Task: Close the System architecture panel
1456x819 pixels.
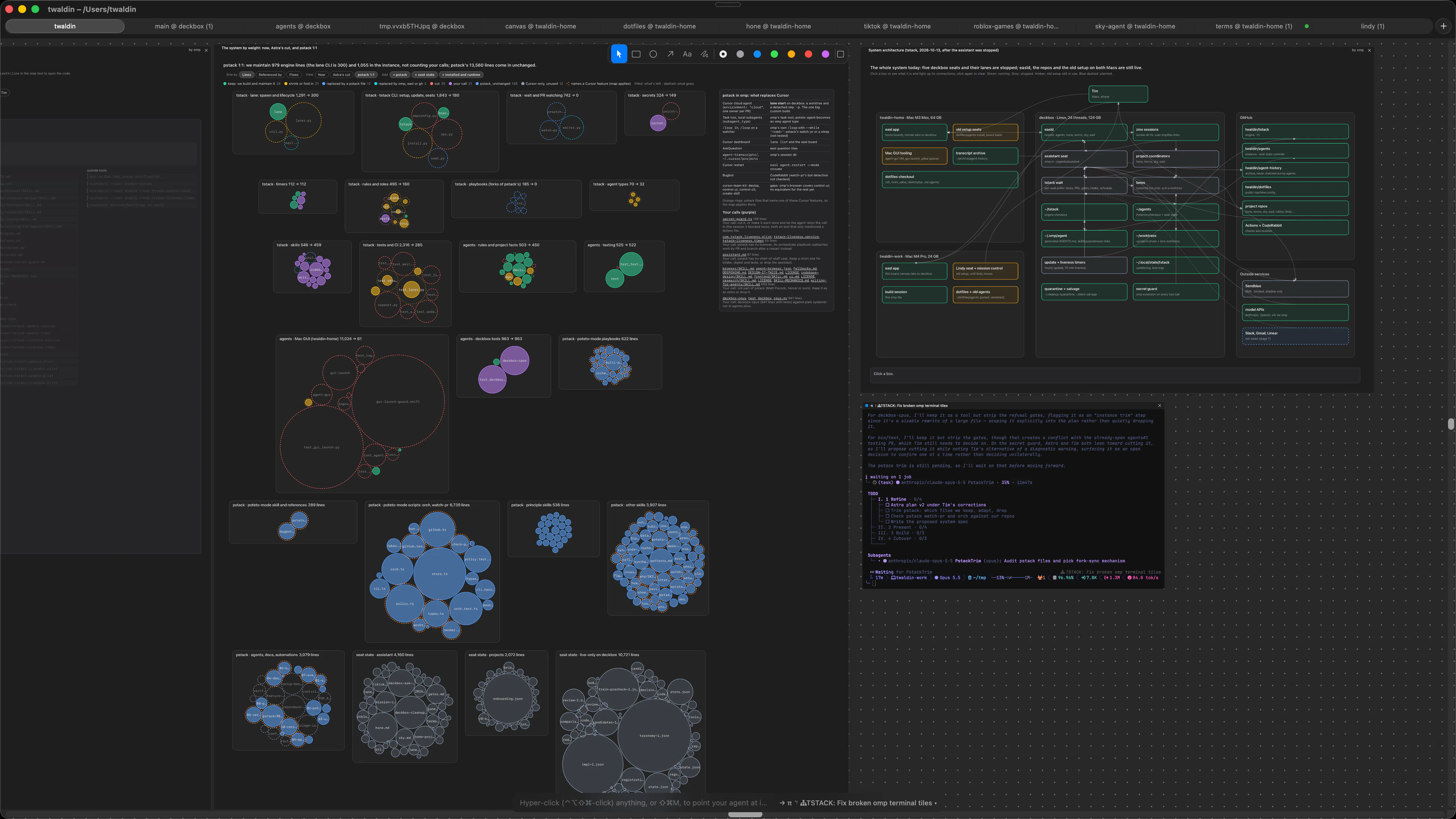Action: point(1369,50)
